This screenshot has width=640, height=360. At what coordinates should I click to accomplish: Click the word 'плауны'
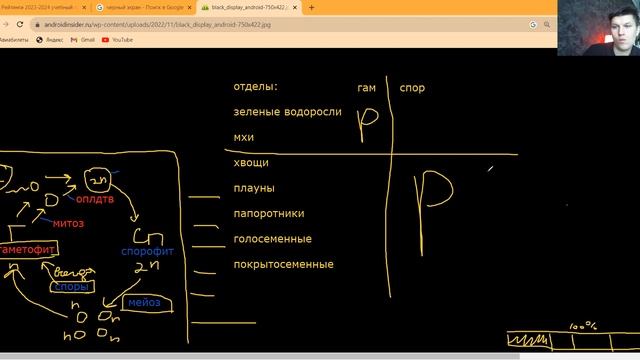[254, 188]
